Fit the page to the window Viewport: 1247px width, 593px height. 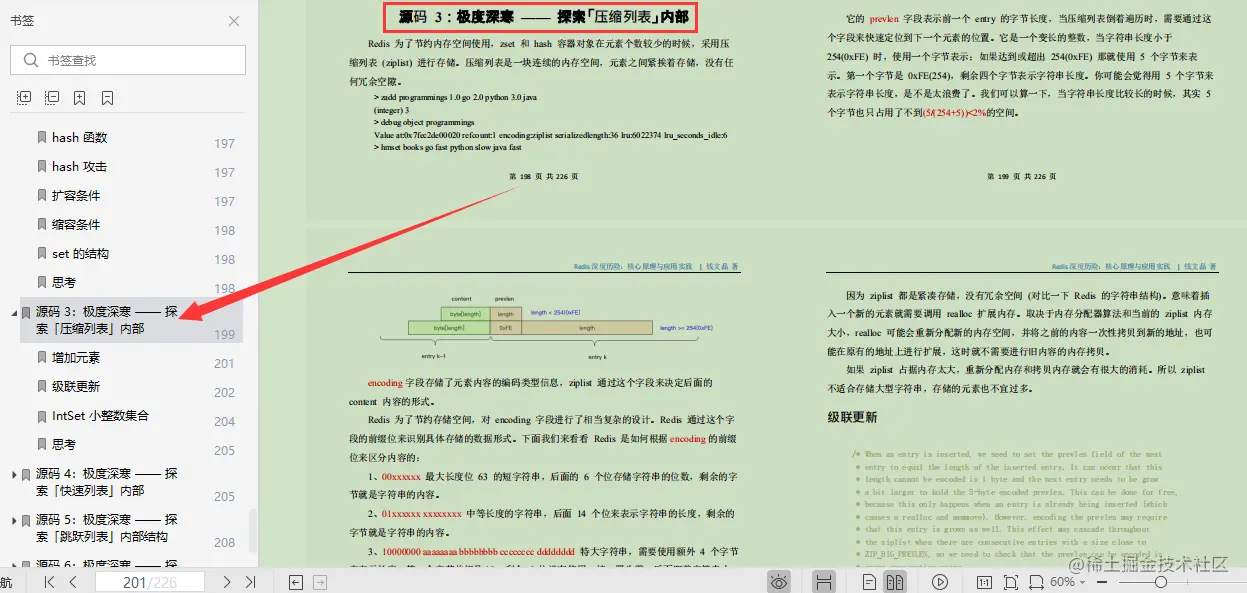click(1012, 581)
